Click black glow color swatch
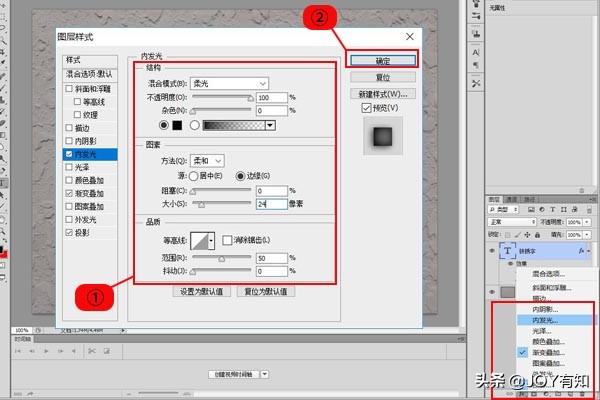Image resolution: width=600 pixels, height=400 pixels. coord(177,125)
